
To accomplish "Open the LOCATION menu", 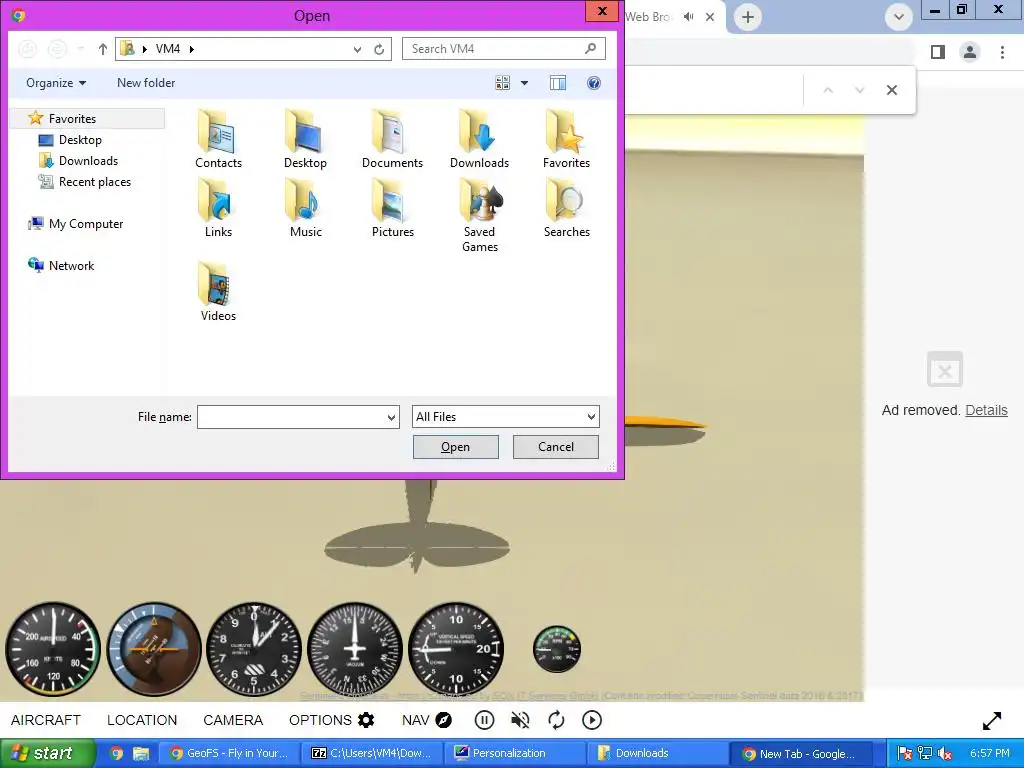I will tap(142, 720).
